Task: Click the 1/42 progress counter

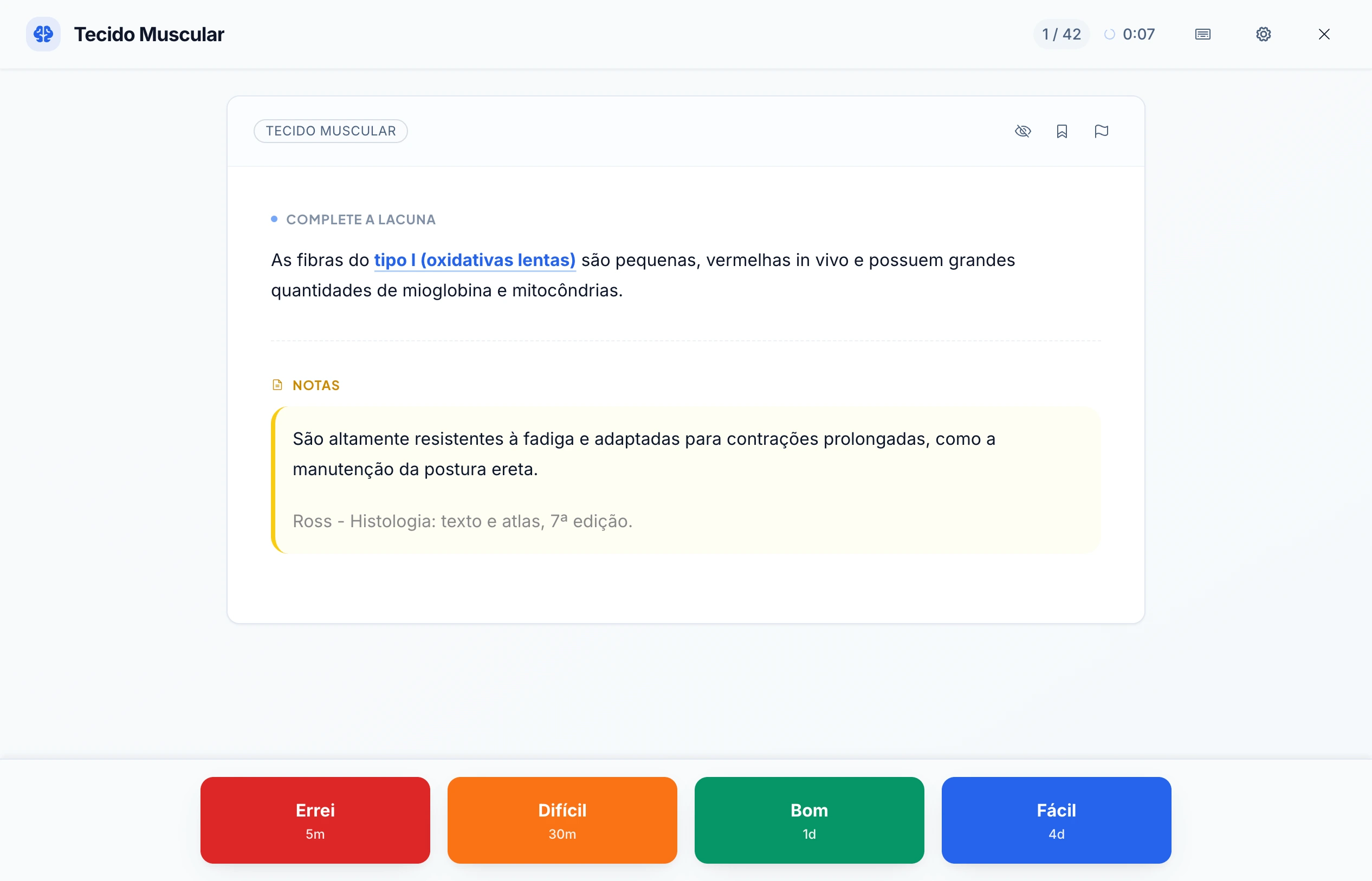Action: tap(1061, 34)
